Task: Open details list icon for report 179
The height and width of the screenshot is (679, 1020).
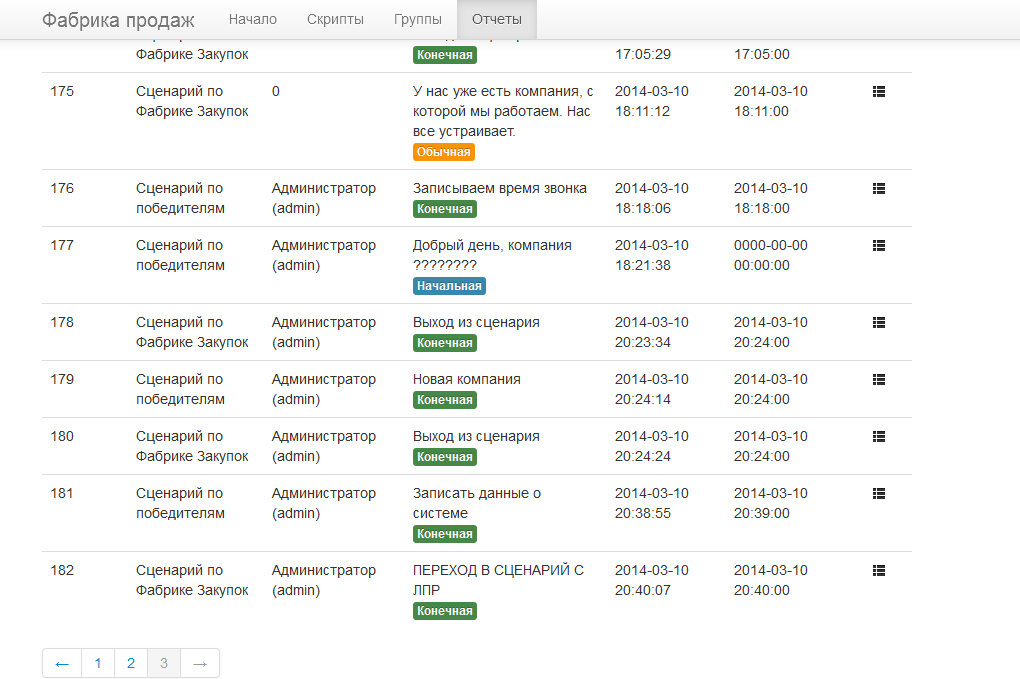Action: click(878, 380)
